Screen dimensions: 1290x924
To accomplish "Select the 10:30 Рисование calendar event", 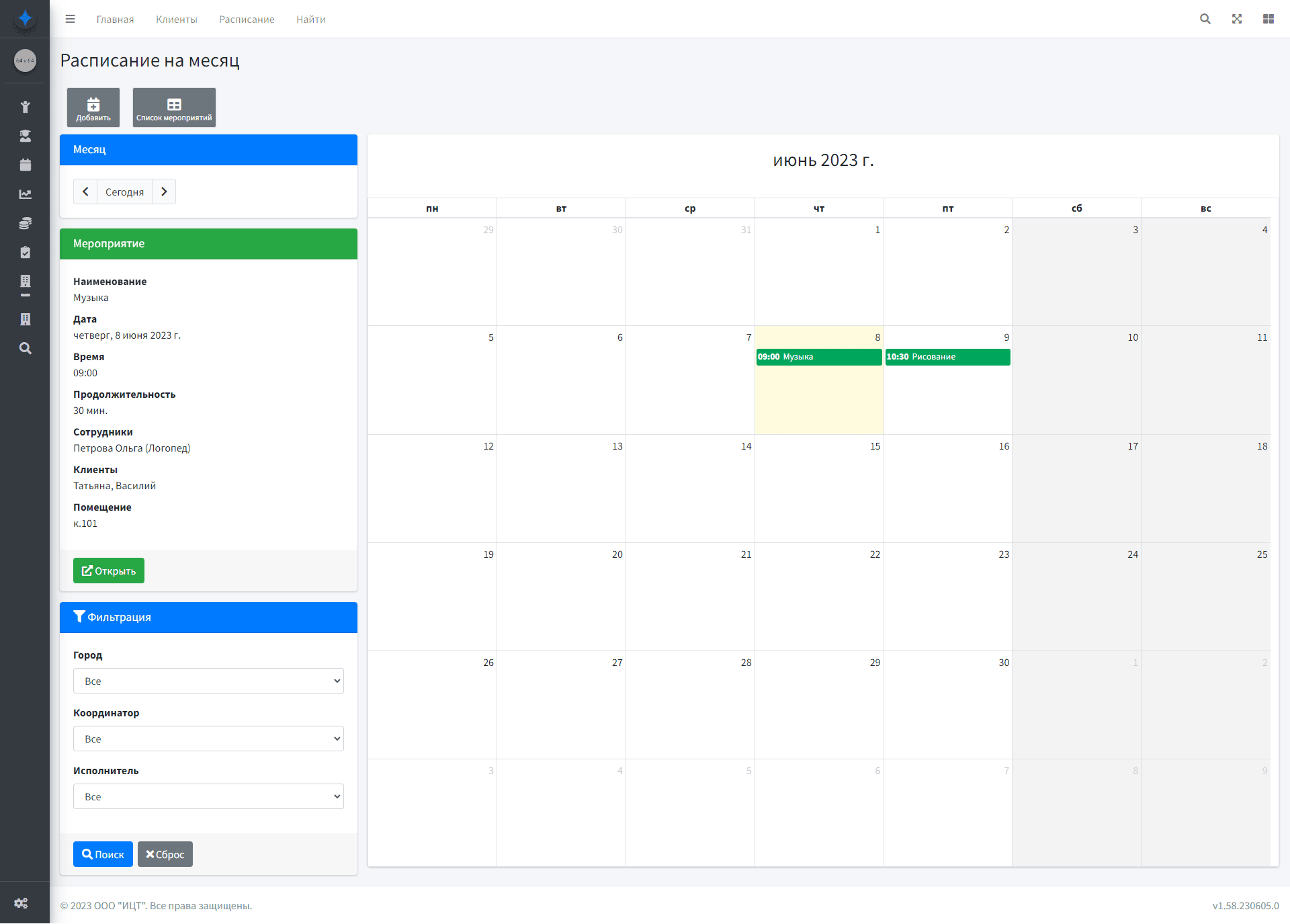I will tap(947, 357).
